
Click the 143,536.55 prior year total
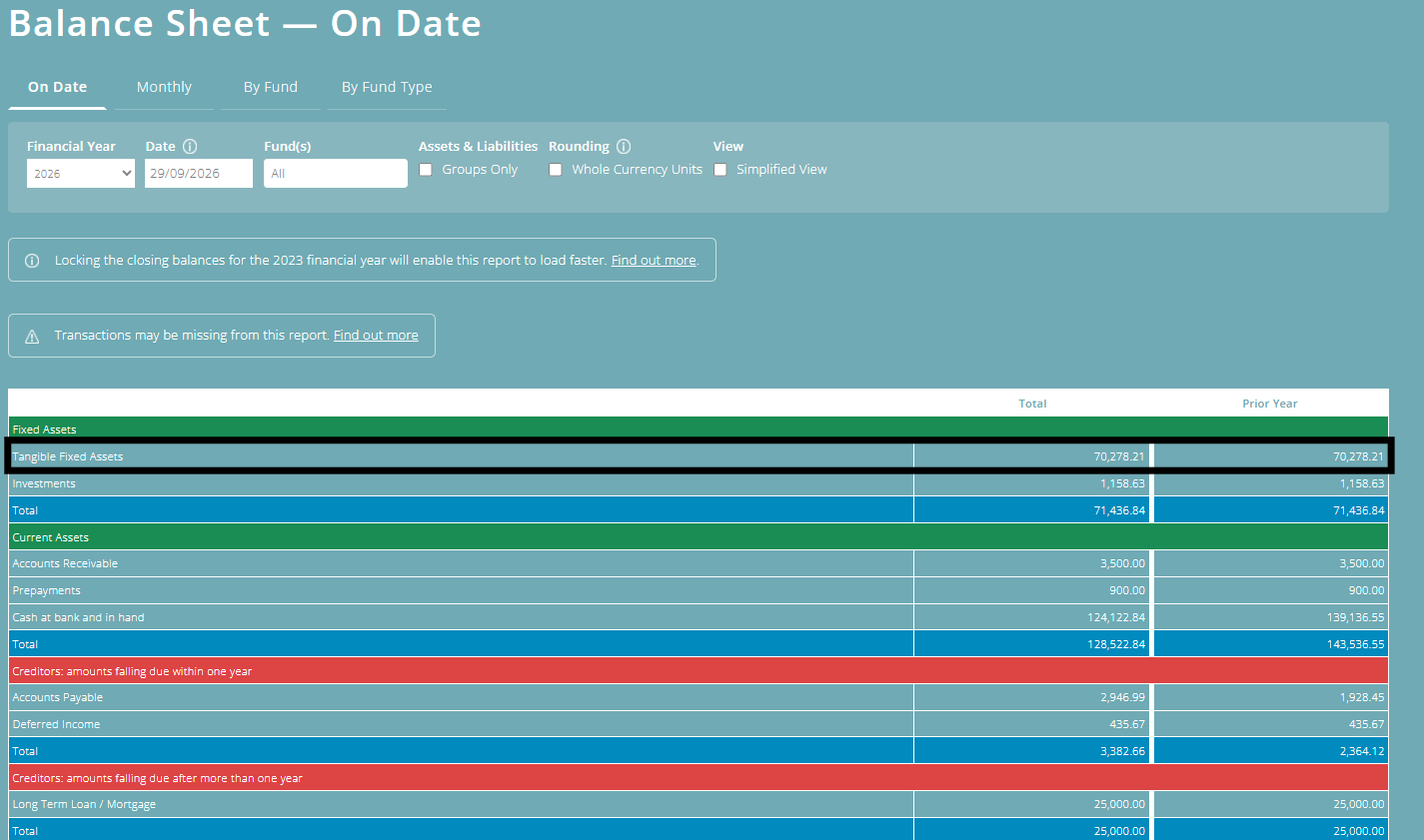tap(1356, 644)
